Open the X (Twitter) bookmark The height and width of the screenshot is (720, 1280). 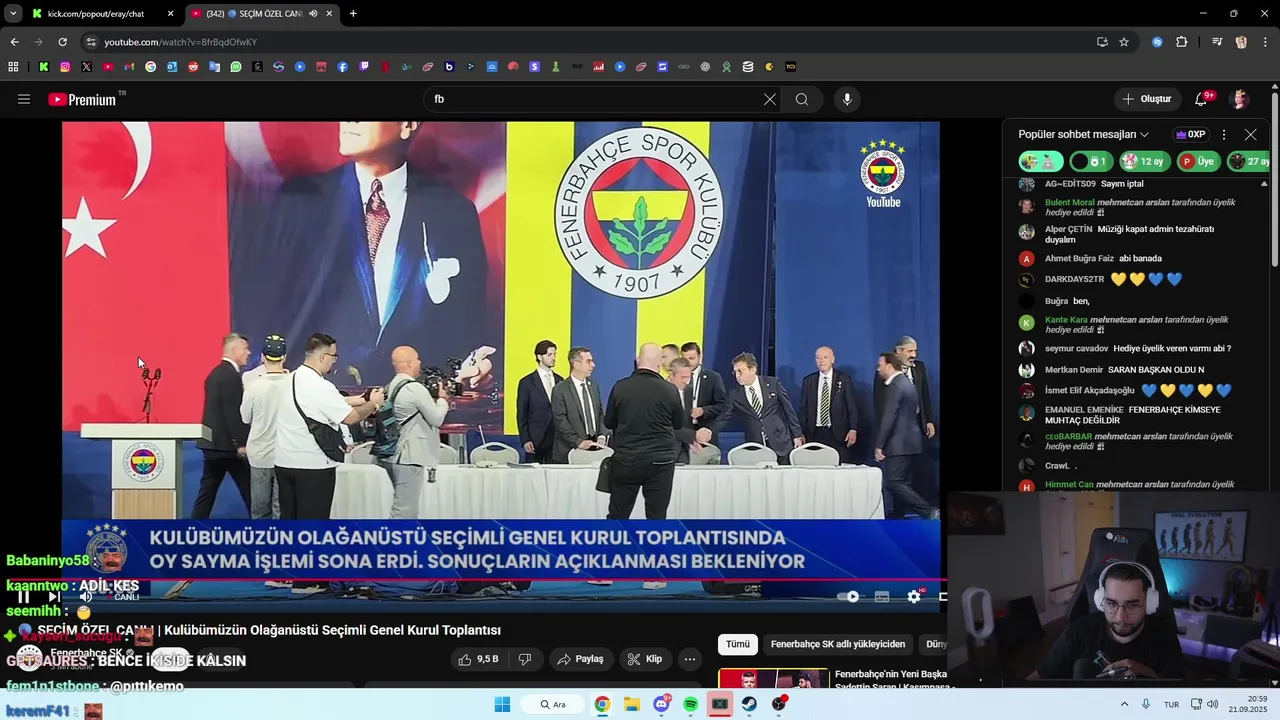pos(86,67)
